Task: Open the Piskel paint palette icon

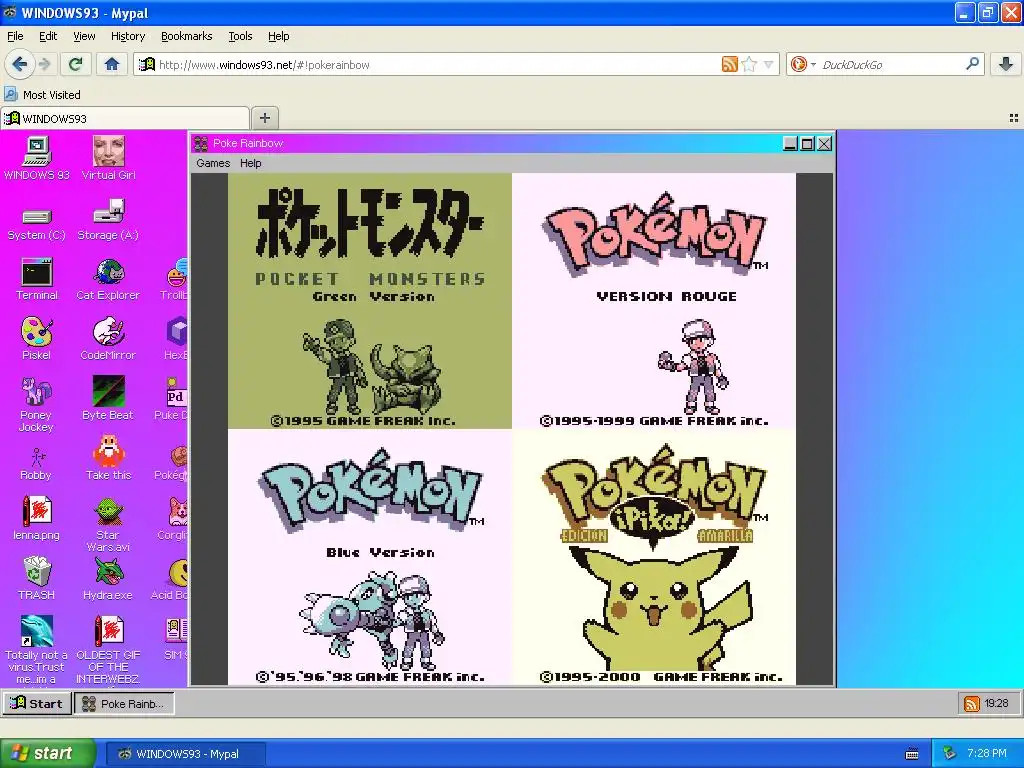Action: coord(37,339)
